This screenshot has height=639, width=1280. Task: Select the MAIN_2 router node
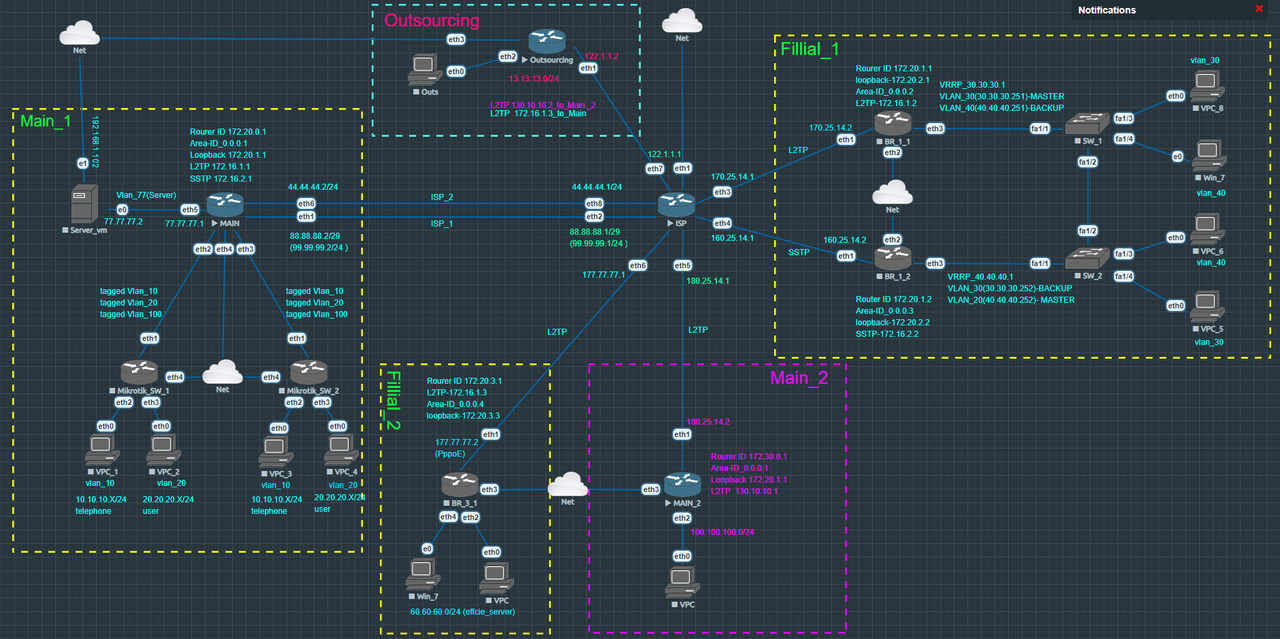click(681, 486)
